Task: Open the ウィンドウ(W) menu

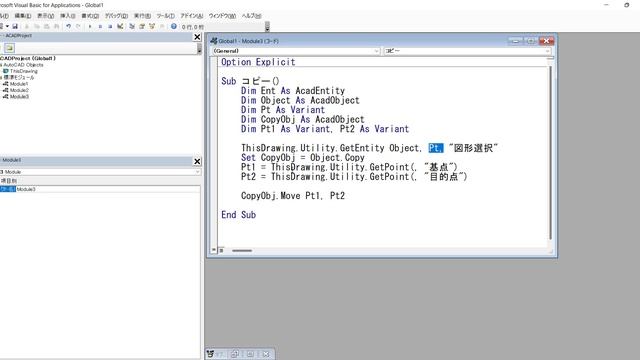Action: click(x=222, y=16)
